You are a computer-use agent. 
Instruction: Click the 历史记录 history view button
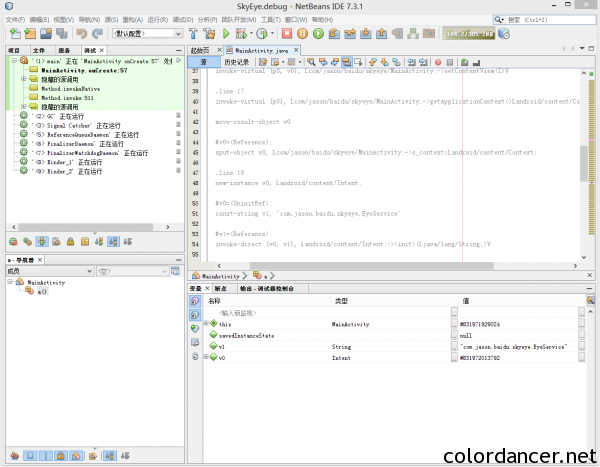point(236,62)
